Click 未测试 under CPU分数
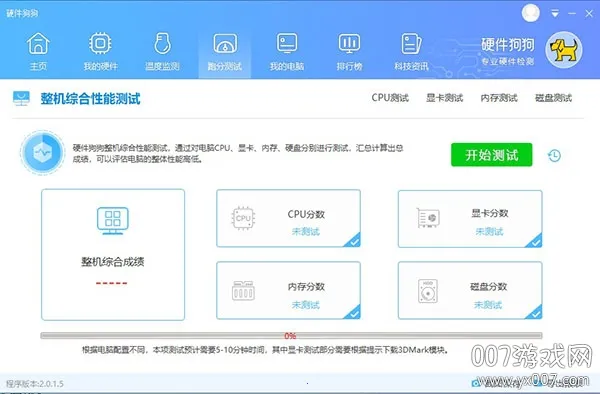This screenshot has height=394, width=600. tap(305, 231)
